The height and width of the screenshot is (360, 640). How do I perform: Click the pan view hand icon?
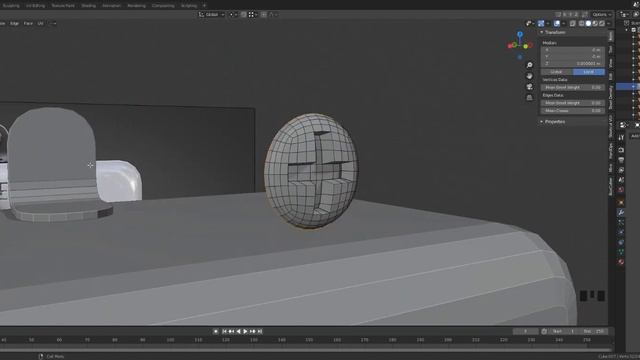pyautogui.click(x=529, y=76)
